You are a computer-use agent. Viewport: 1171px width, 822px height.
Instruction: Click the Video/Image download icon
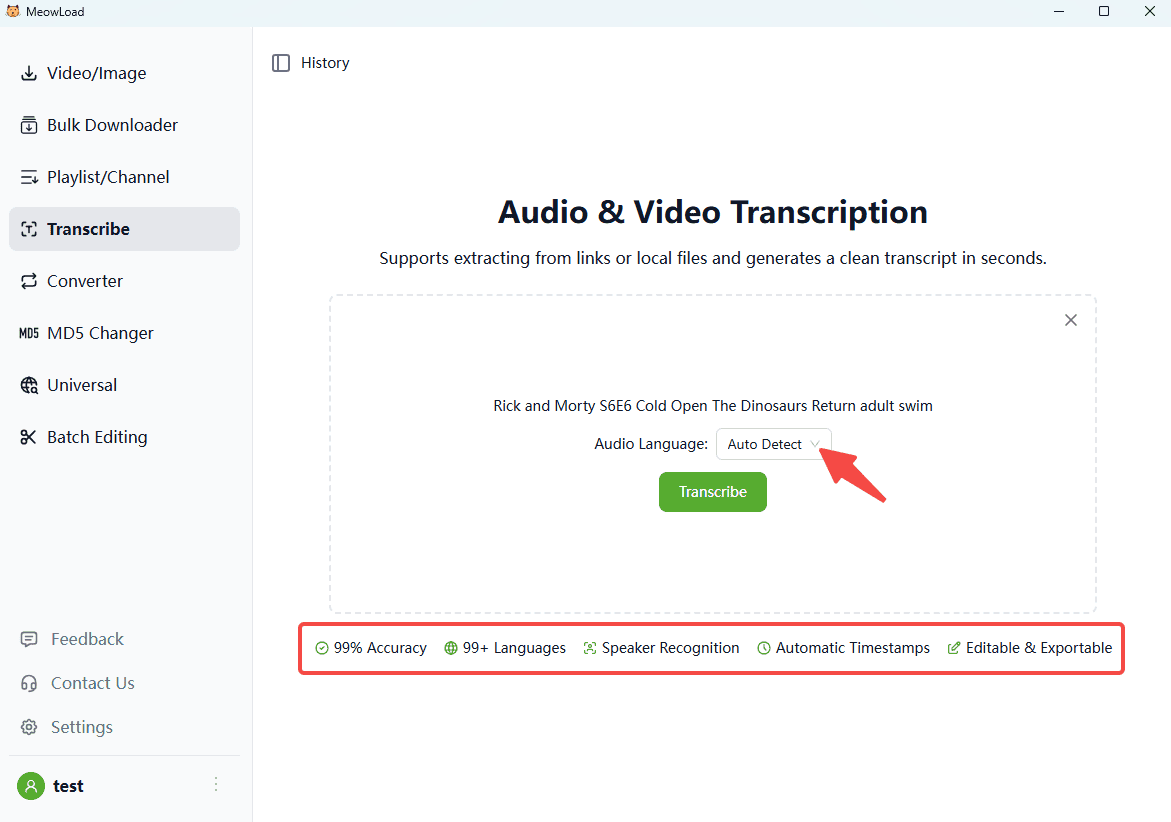[x=29, y=73]
